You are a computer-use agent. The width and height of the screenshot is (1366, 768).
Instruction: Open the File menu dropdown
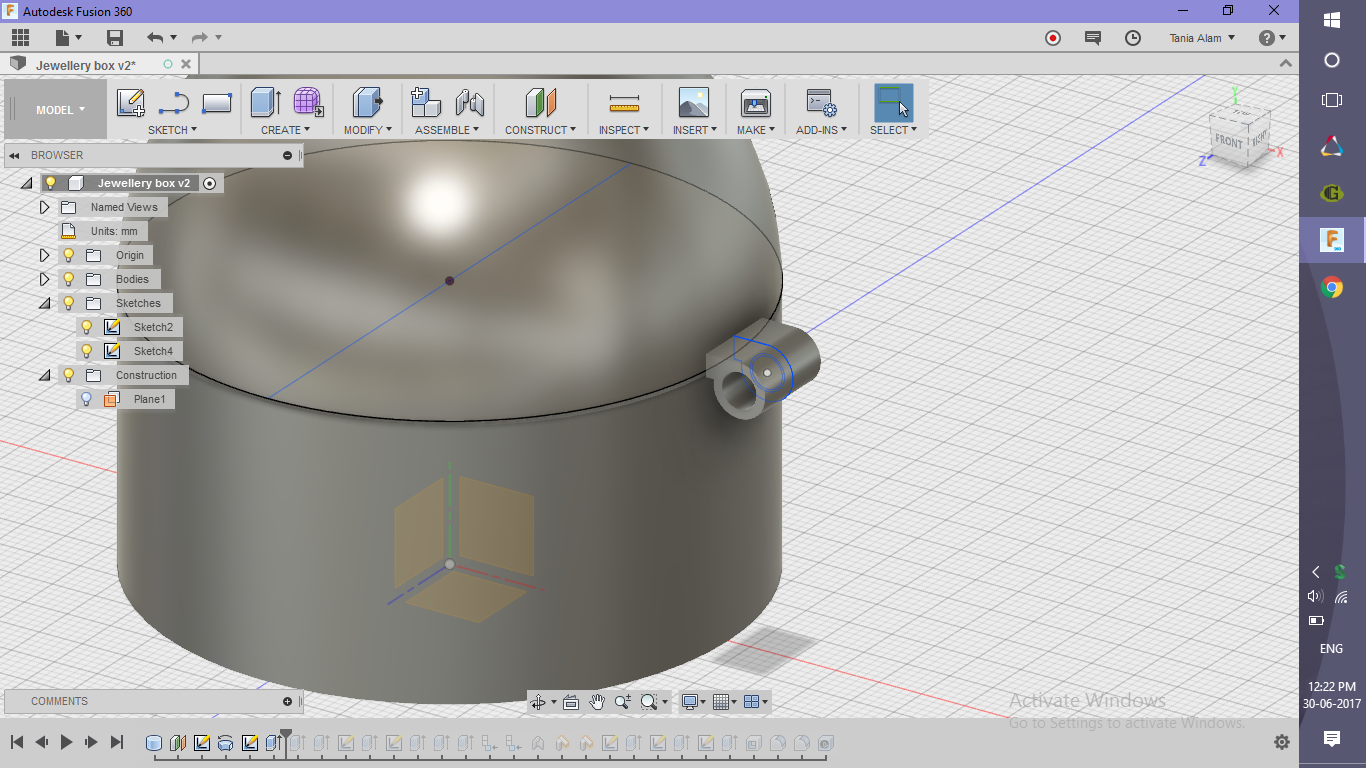click(x=68, y=38)
